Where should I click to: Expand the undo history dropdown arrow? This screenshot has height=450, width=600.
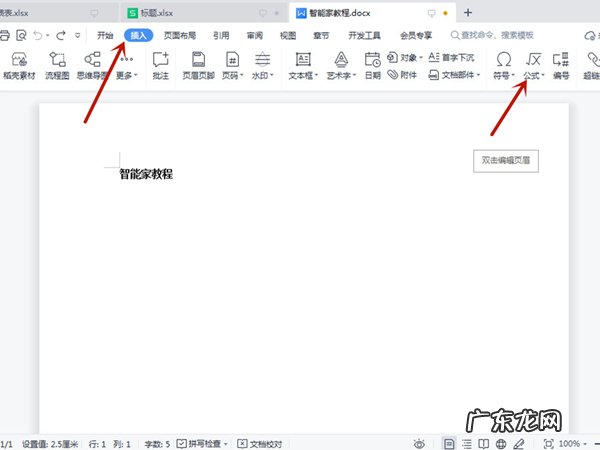48,36
